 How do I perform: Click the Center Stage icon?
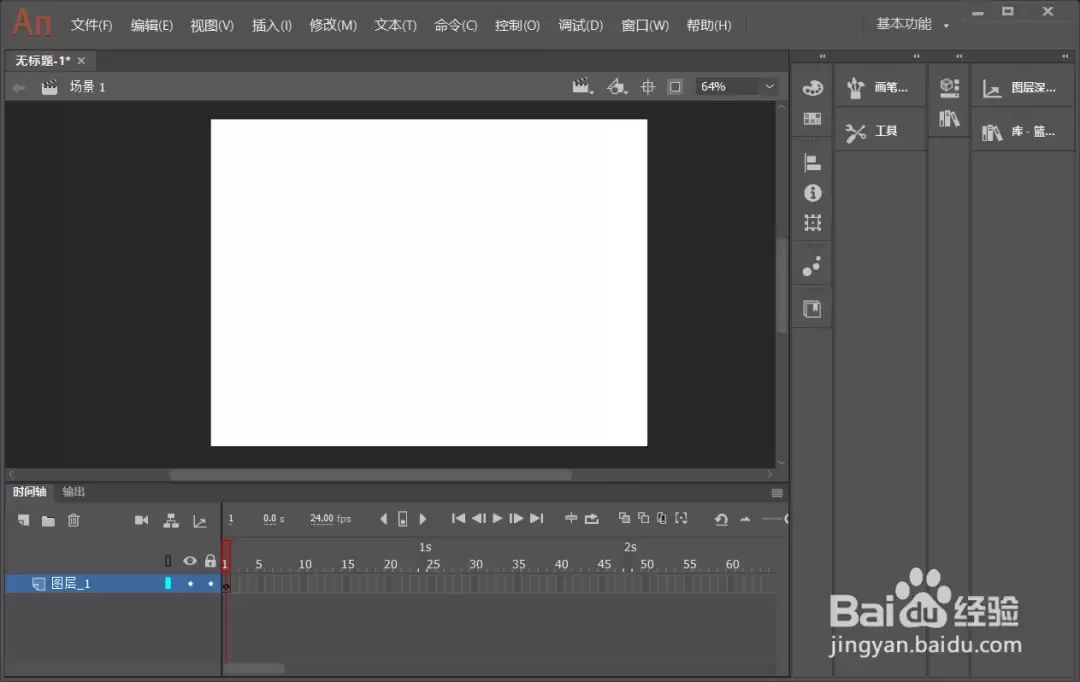647,87
